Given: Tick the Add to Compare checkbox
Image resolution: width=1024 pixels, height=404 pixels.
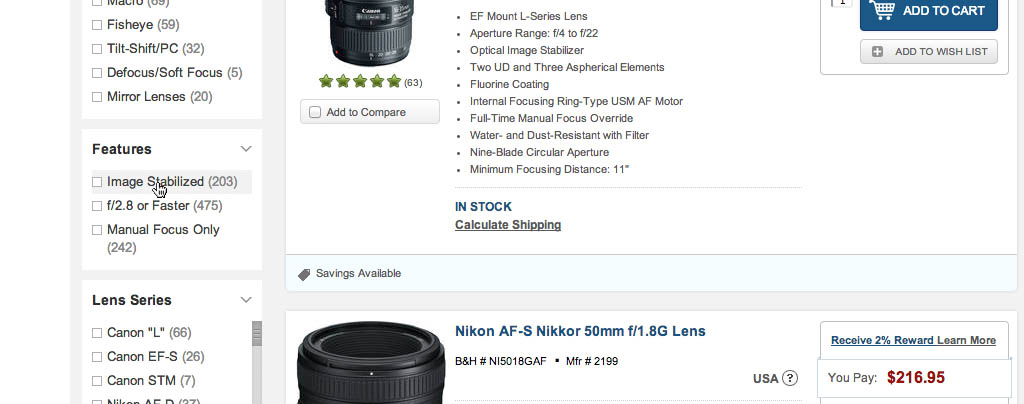Looking at the screenshot, I should pyautogui.click(x=315, y=112).
